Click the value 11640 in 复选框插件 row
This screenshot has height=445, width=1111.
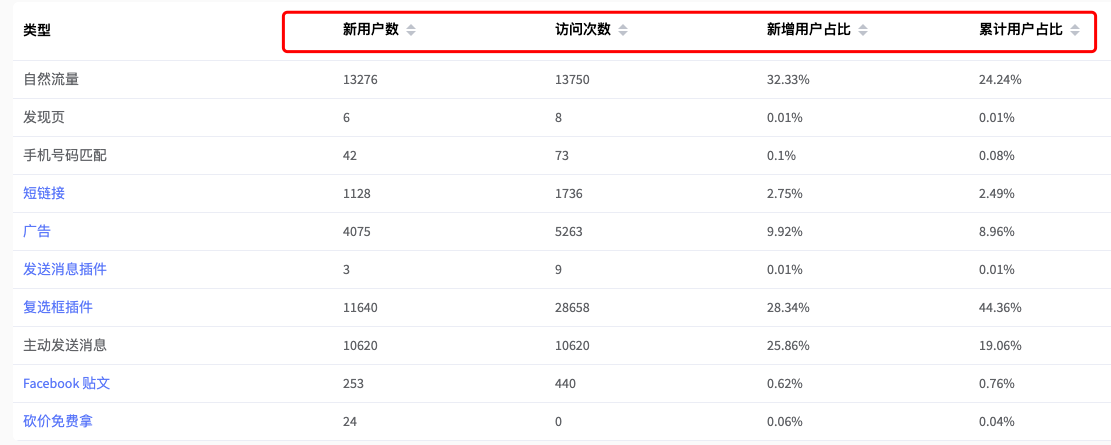tap(361, 308)
